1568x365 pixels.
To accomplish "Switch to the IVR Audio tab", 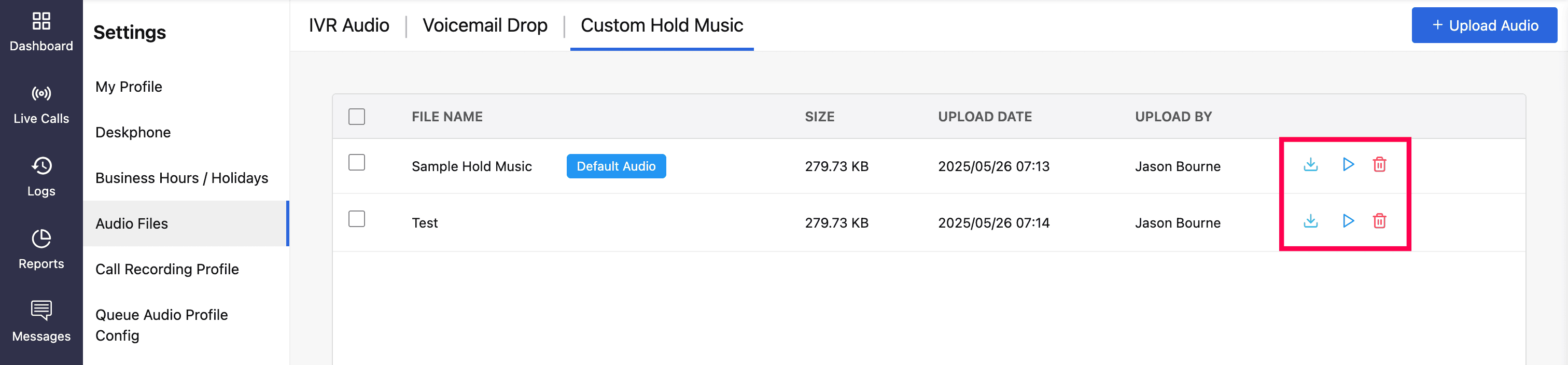I will [349, 25].
